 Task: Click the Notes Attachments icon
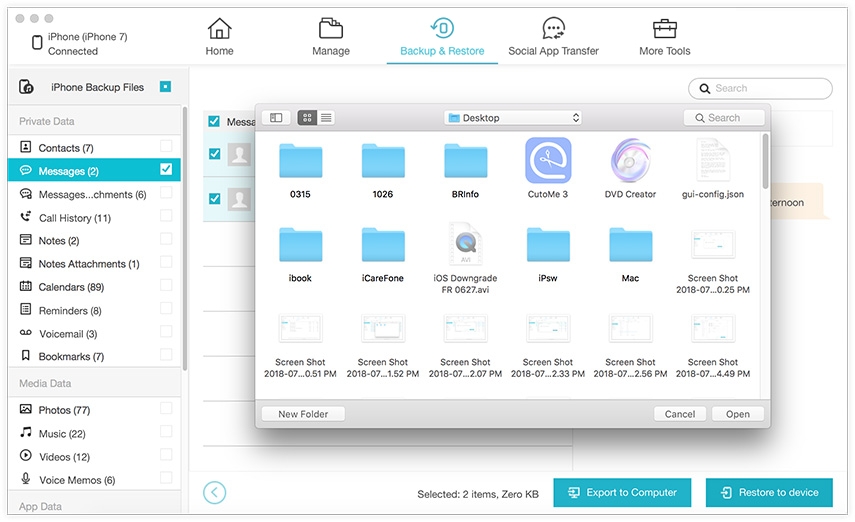coord(26,263)
